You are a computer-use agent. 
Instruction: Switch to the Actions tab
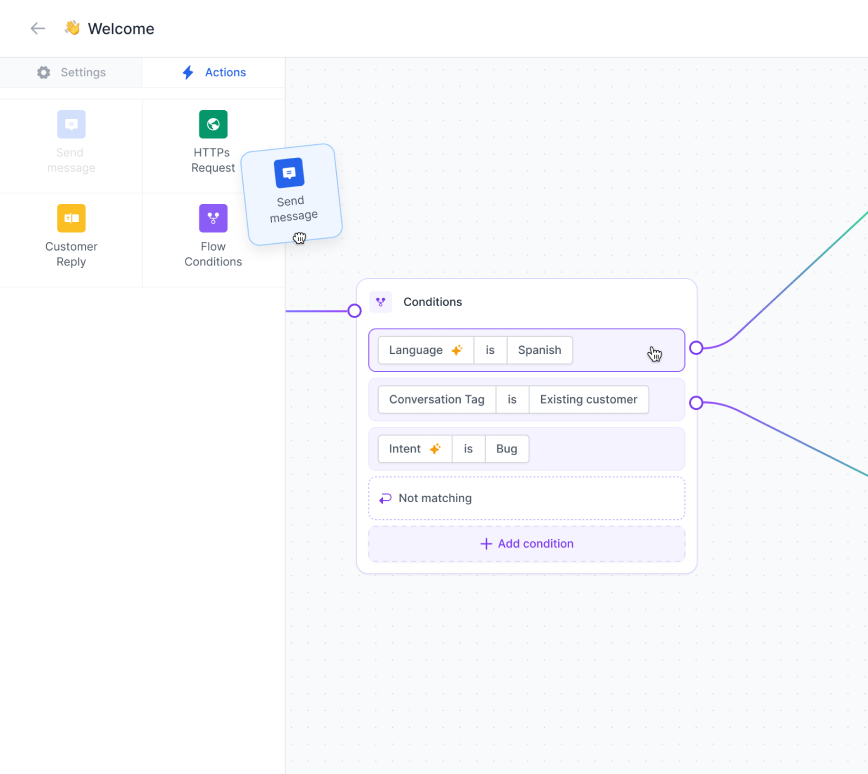[214, 73]
